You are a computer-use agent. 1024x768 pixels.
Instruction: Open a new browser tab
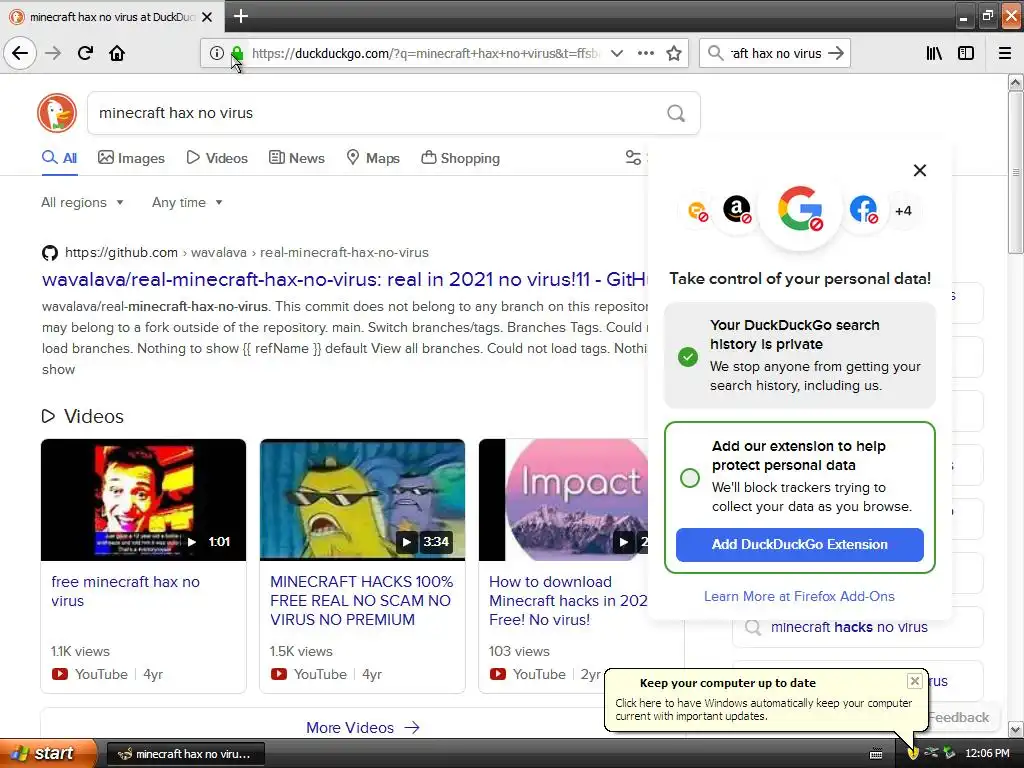point(241,16)
